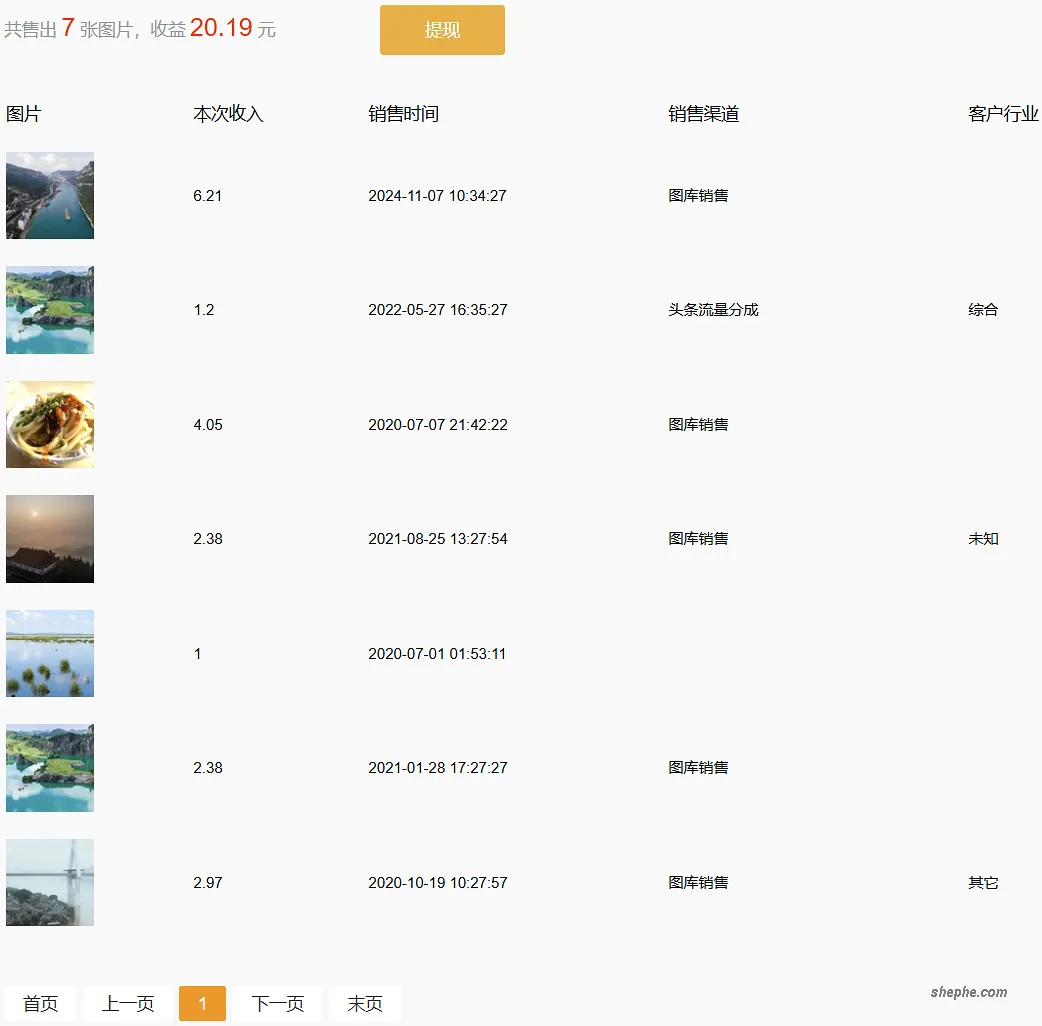The image size is (1042, 1026).
Task: Click the 图片 column header
Action: point(22,114)
